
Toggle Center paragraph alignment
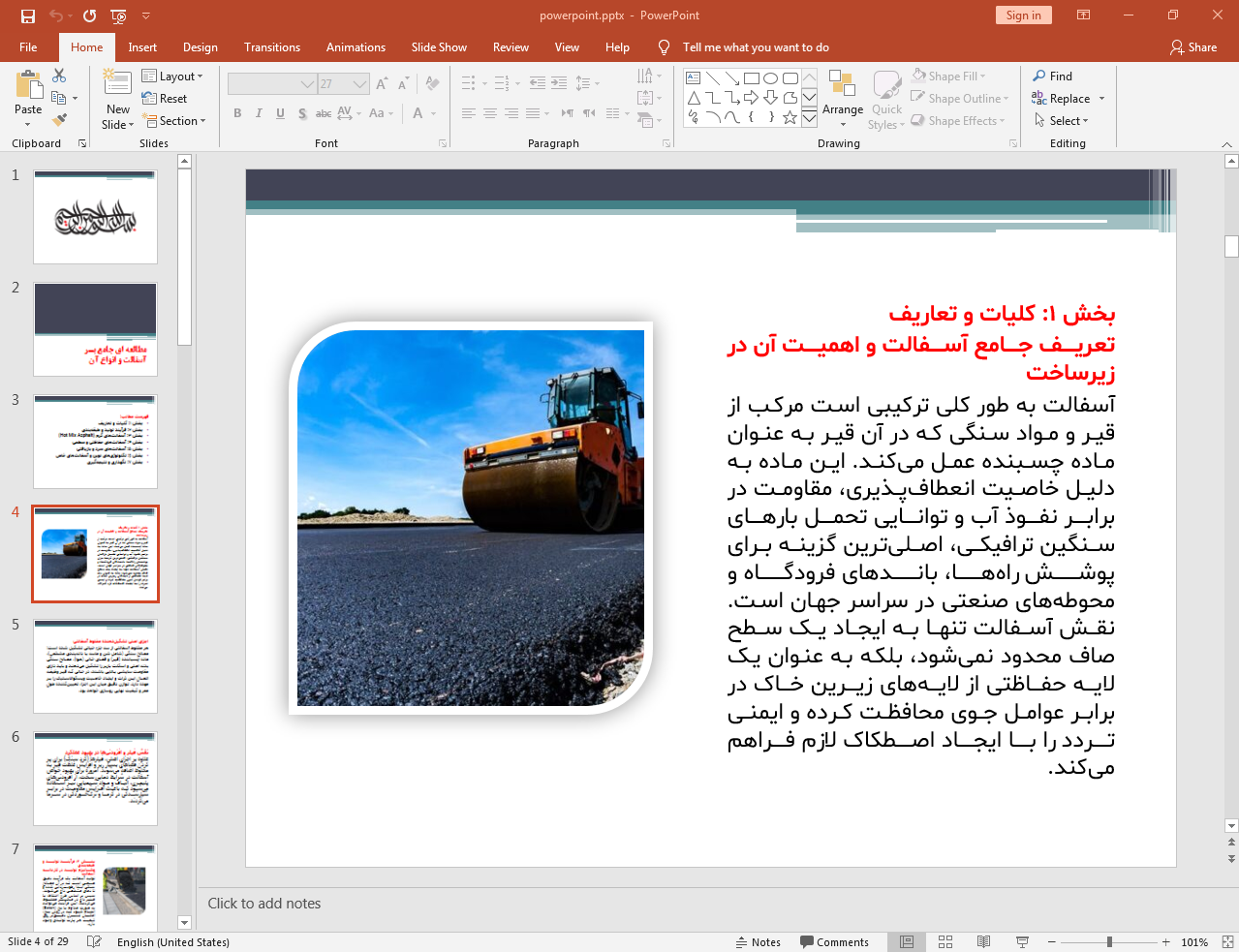tap(489, 113)
